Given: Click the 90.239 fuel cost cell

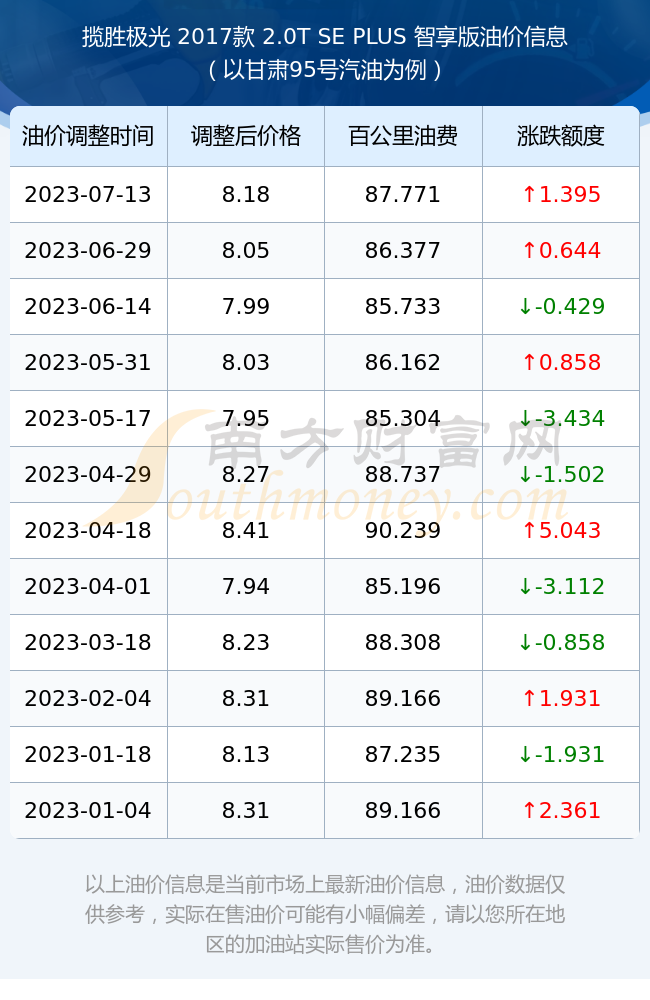Looking at the screenshot, I should (x=403, y=530).
